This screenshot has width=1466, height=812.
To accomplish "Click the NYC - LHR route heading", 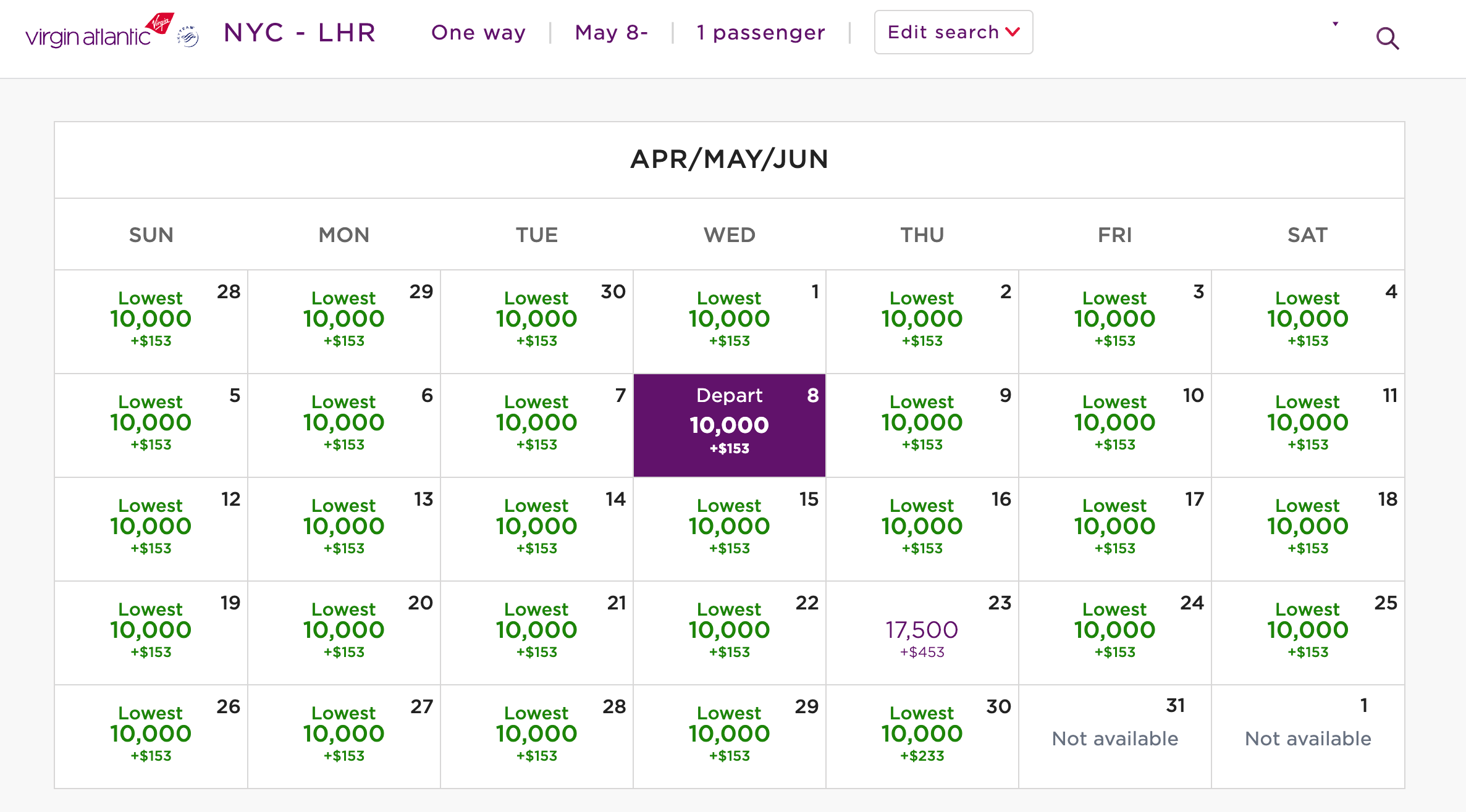I will coord(300,33).
